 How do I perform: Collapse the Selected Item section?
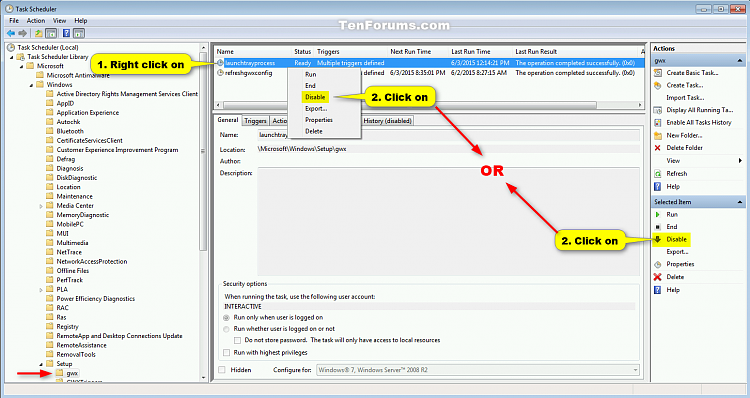pyautogui.click(x=740, y=202)
